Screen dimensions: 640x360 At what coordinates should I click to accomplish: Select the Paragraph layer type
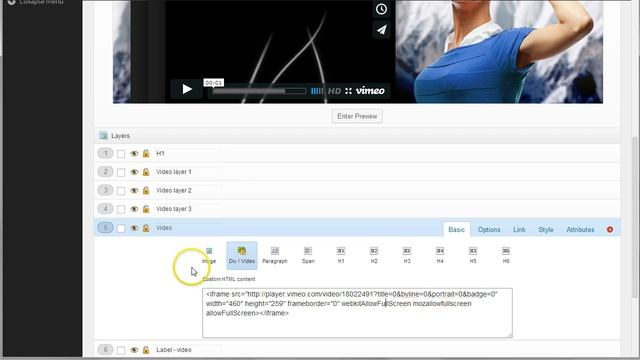[275, 255]
